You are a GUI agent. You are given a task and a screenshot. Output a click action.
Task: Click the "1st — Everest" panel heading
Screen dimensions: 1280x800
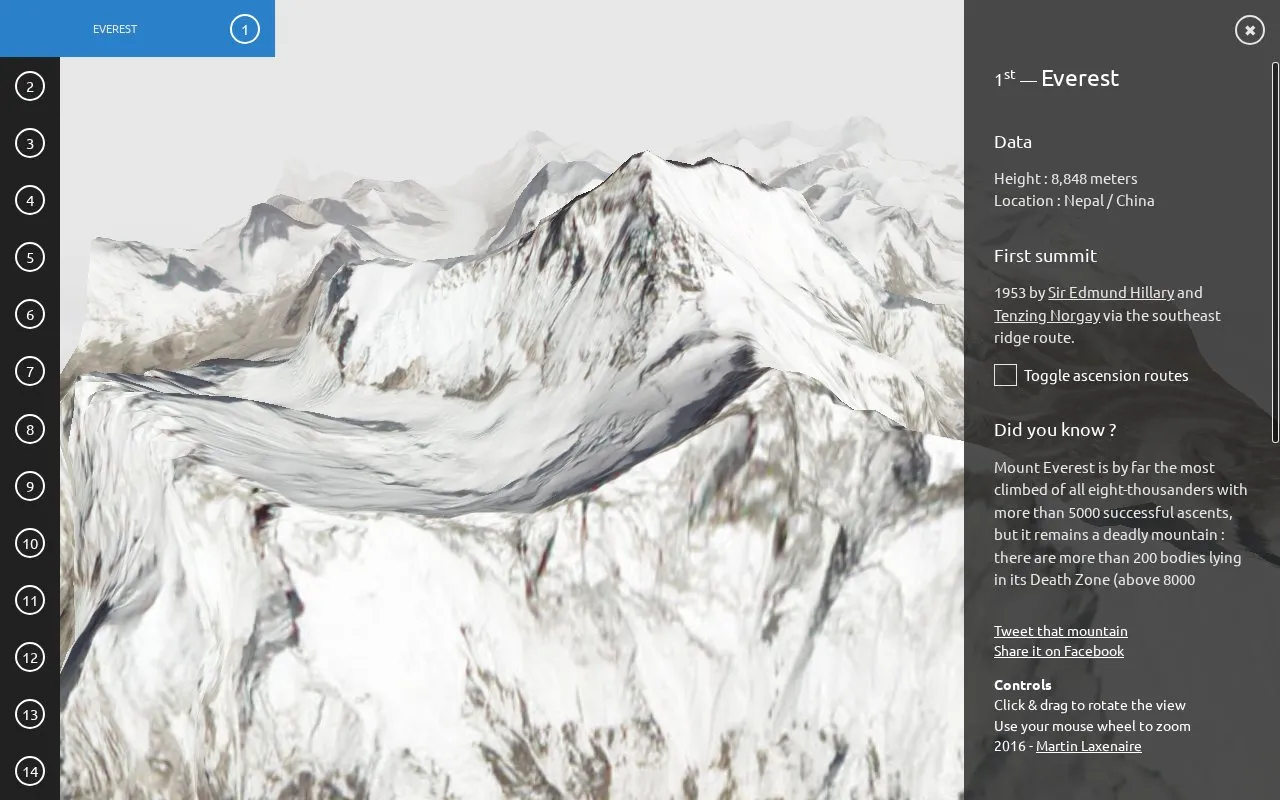[x=1056, y=78]
